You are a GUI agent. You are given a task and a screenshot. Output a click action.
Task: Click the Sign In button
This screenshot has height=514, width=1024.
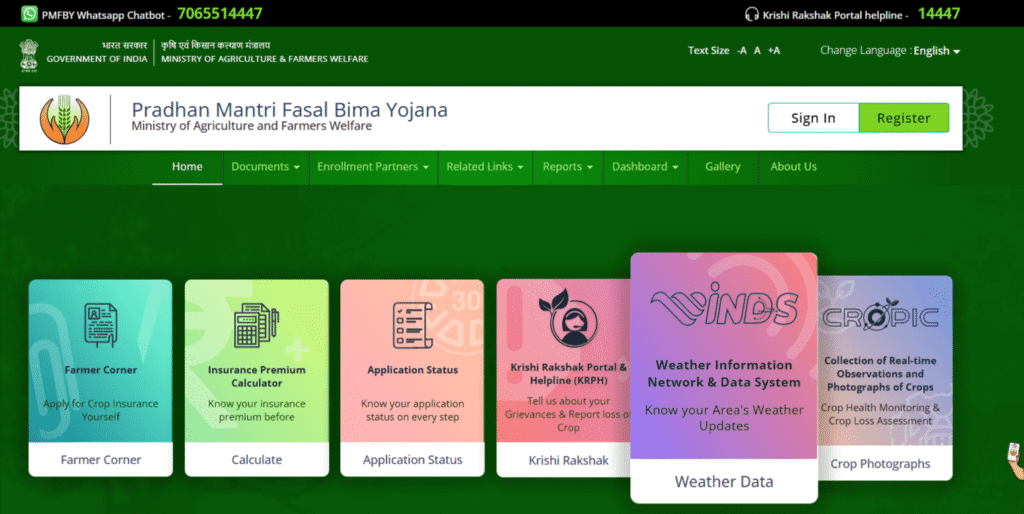pos(813,118)
